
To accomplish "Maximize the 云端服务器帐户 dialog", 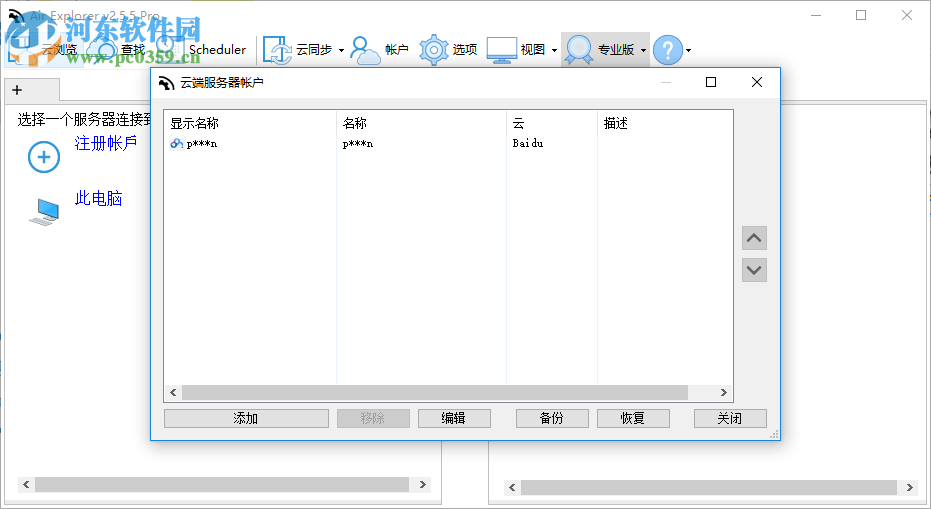I will (x=711, y=82).
